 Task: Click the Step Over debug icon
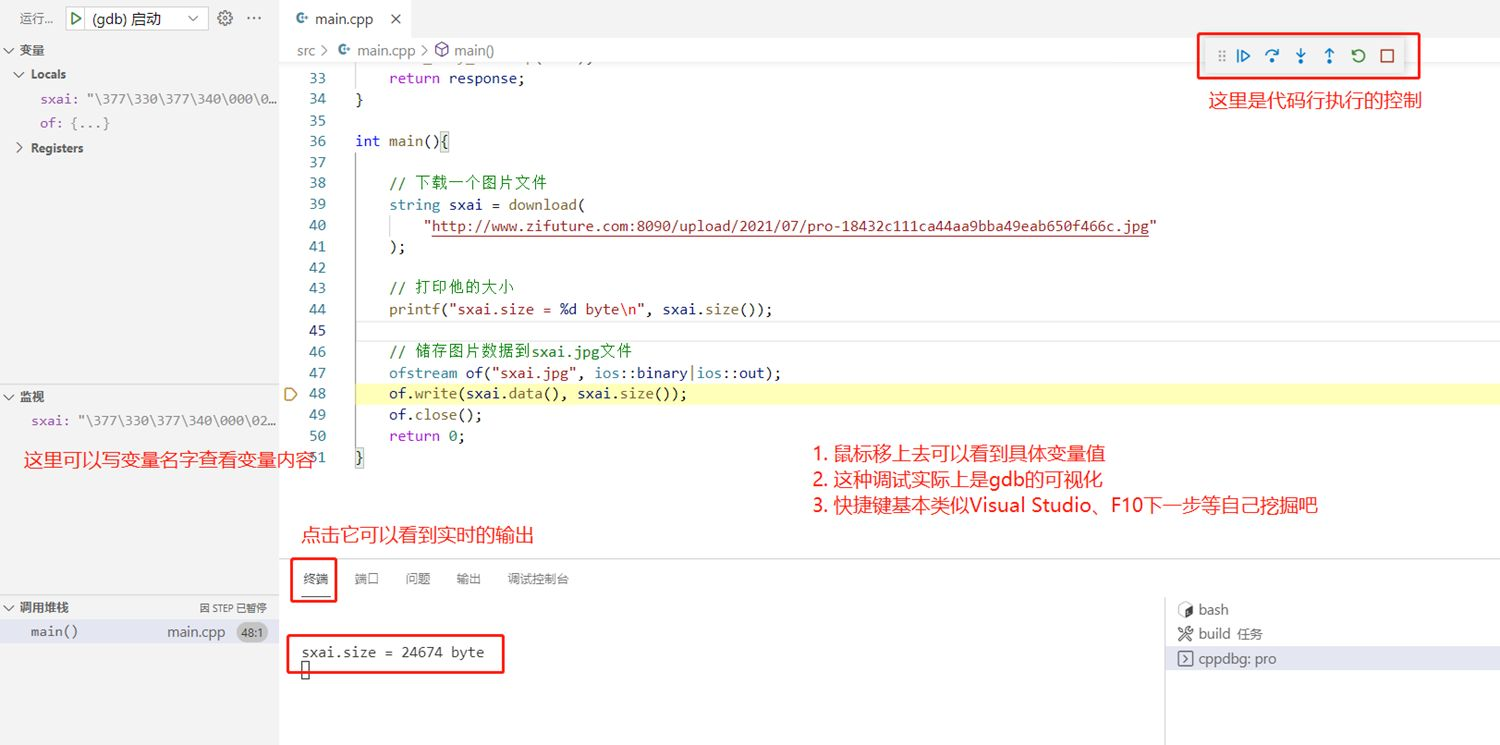point(1272,56)
